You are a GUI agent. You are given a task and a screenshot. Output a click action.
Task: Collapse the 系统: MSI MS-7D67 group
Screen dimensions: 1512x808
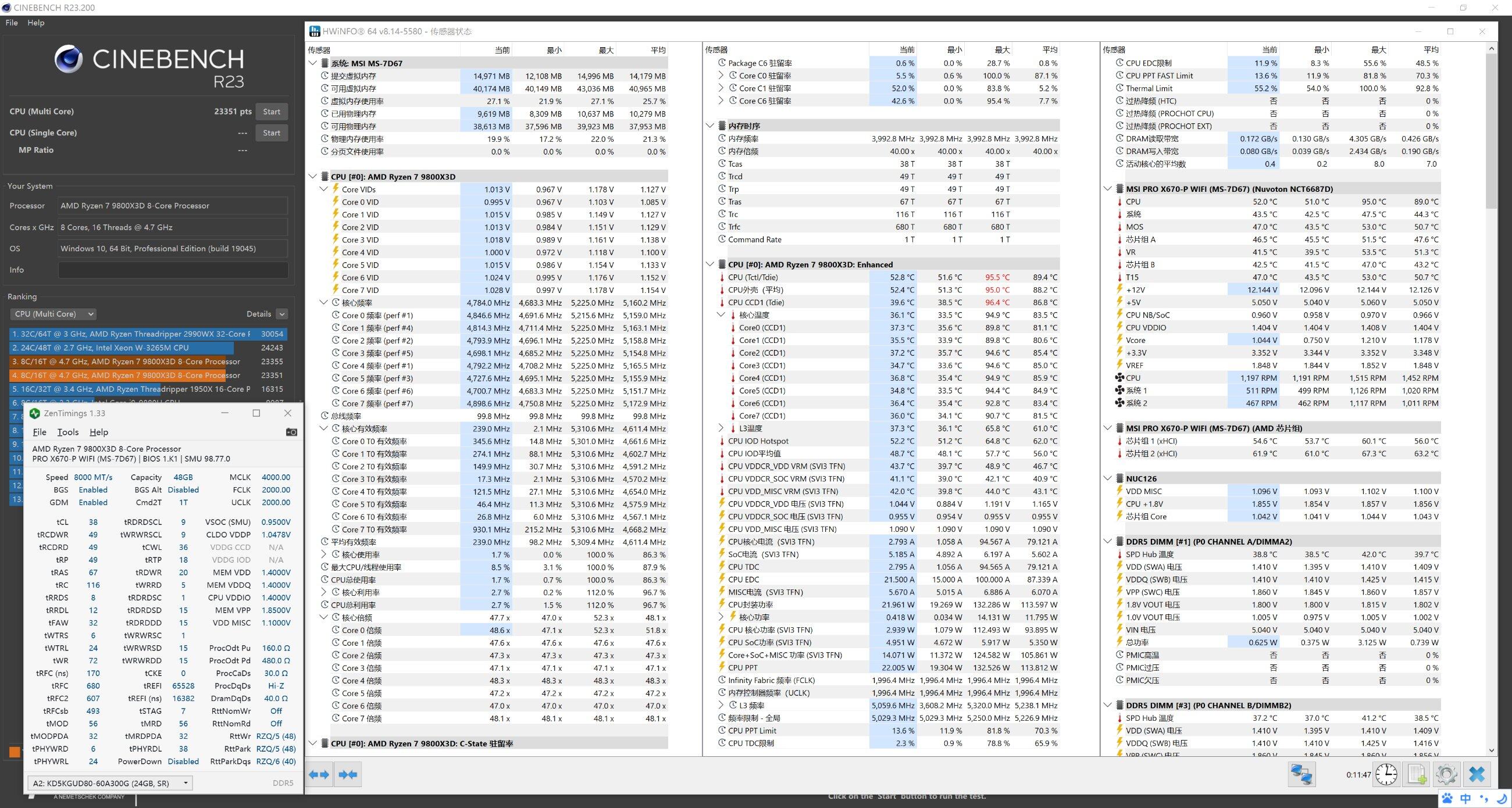(313, 63)
